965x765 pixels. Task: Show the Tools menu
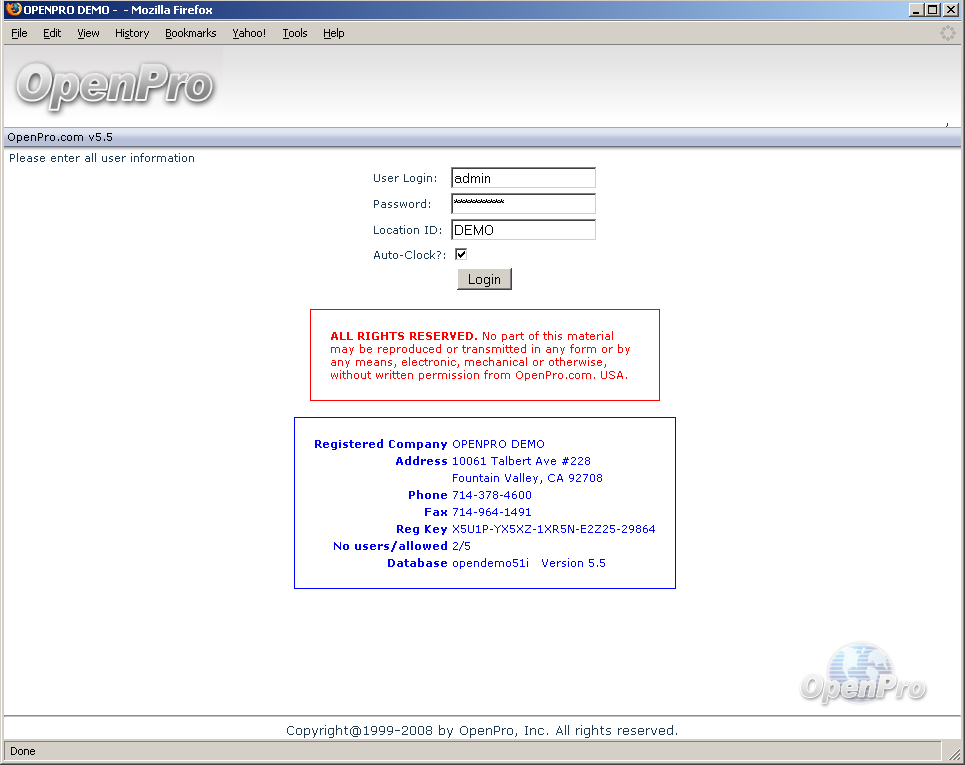click(295, 33)
